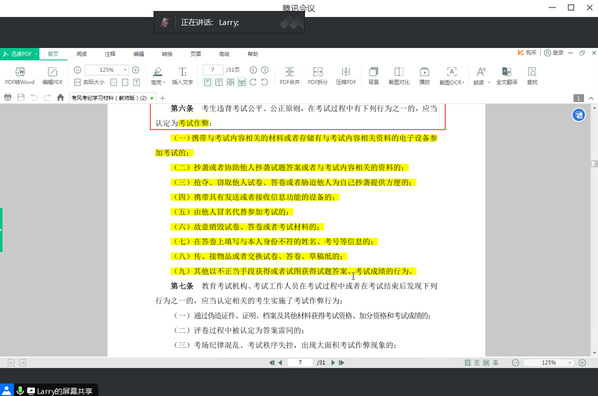The width and height of the screenshot is (598, 396).
Task: Open the 截图OCR dropdown arrow
Action: tap(463, 82)
